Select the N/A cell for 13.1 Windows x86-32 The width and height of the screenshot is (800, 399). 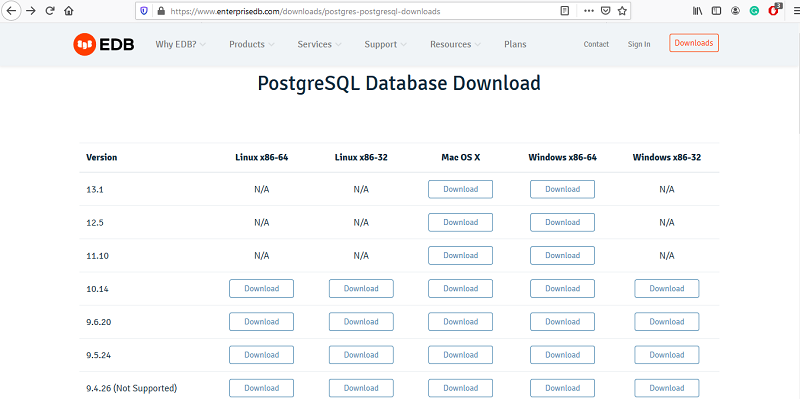667,189
